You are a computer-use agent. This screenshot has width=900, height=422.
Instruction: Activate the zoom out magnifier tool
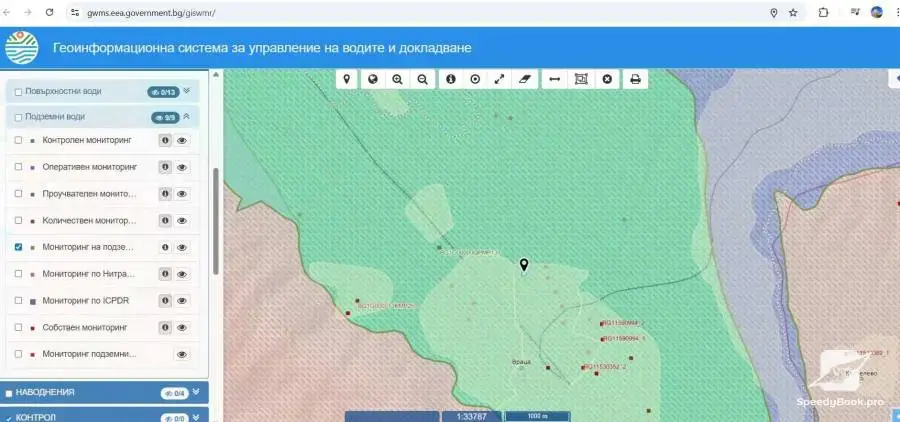click(422, 79)
